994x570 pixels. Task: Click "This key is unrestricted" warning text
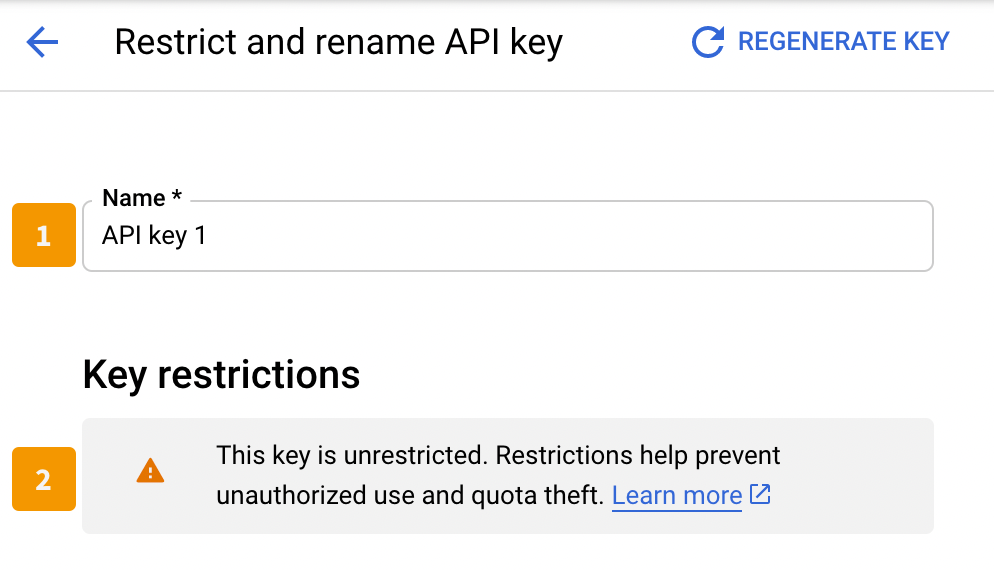click(x=352, y=455)
